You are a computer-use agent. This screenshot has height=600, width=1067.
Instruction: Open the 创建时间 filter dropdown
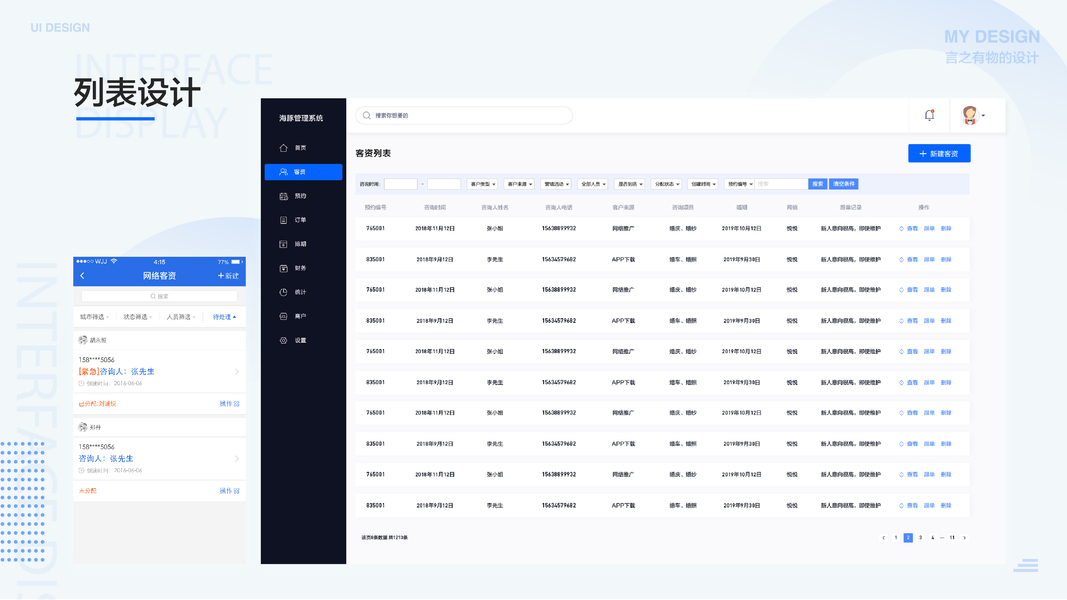pyautogui.click(x=703, y=184)
